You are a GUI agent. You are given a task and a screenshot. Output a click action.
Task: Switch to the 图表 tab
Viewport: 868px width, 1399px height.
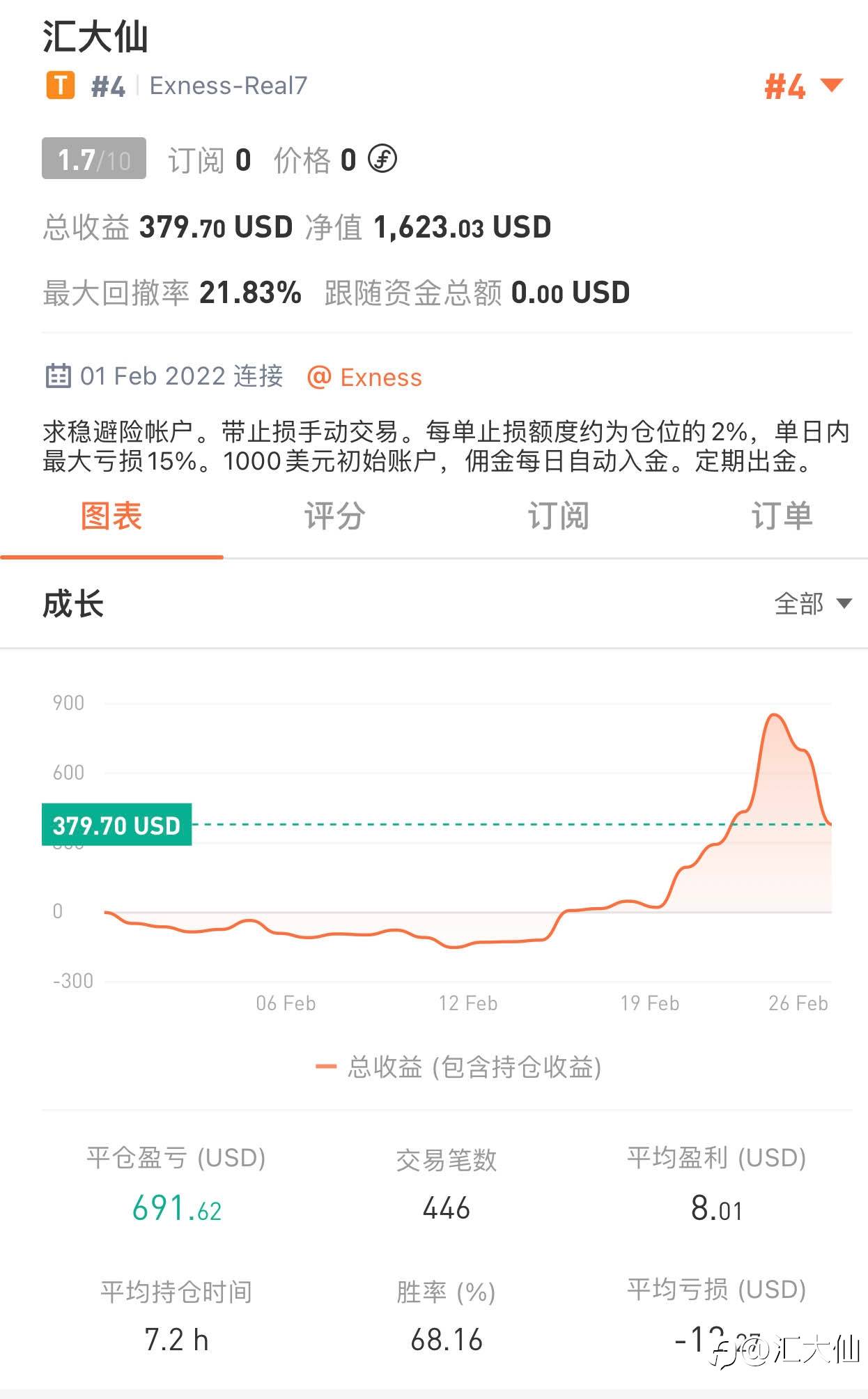(x=111, y=516)
